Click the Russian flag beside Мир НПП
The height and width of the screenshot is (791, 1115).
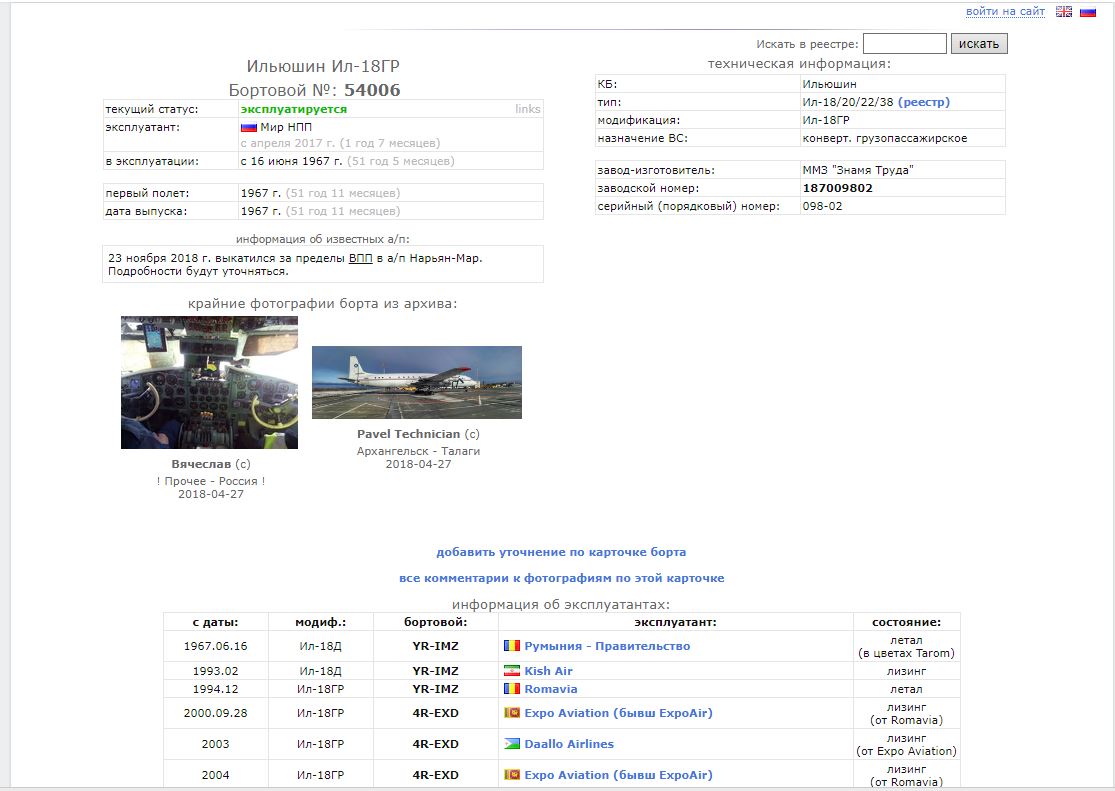tap(249, 128)
